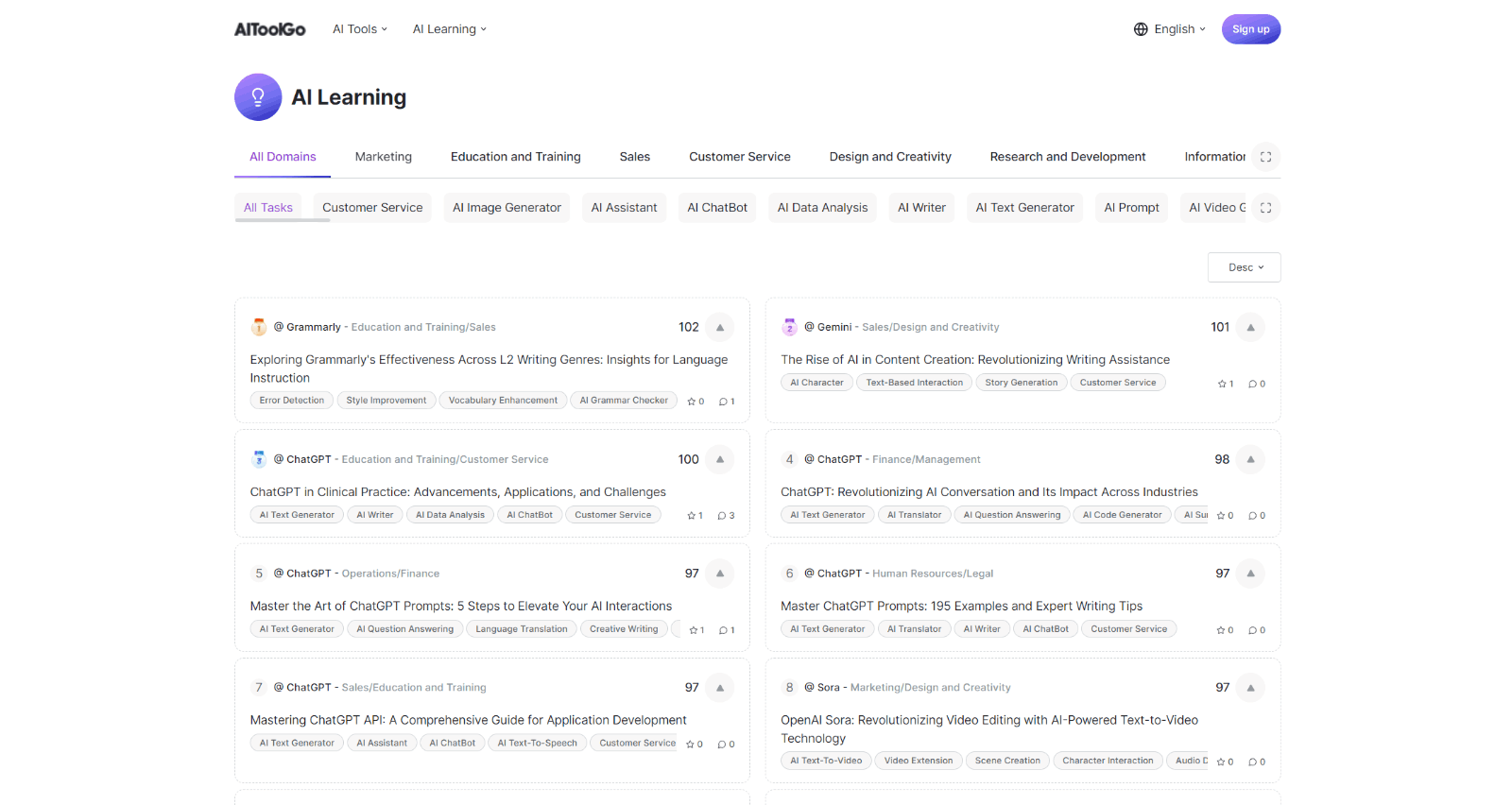Click the star icon on Grammarly card

[x=692, y=402]
